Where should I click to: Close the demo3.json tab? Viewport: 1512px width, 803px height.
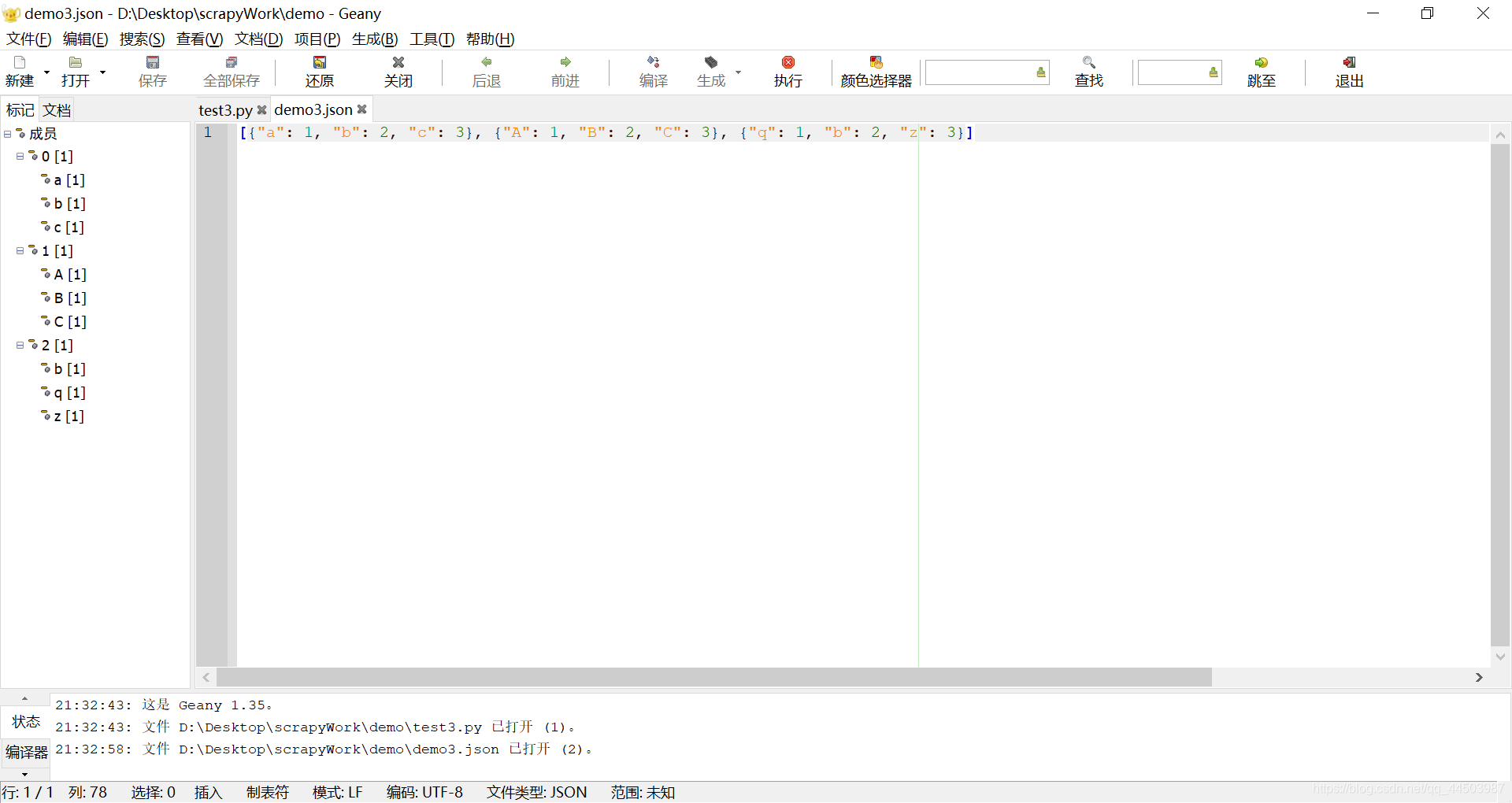click(x=361, y=109)
